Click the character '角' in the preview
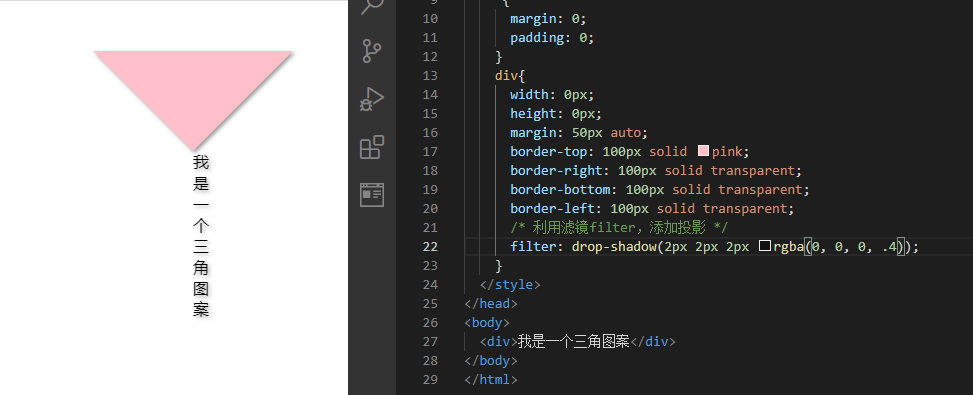 pyautogui.click(x=201, y=268)
